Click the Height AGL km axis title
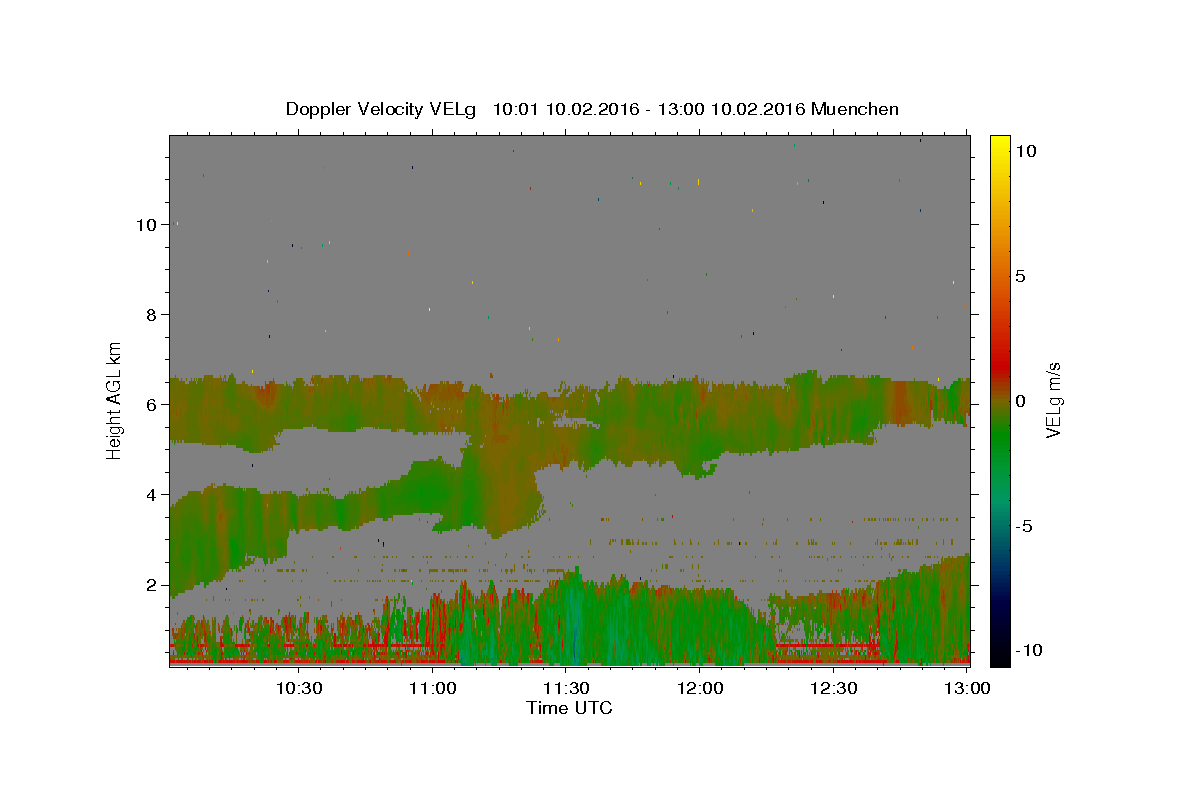Image resolution: width=1200 pixels, height=800 pixels. [x=115, y=400]
